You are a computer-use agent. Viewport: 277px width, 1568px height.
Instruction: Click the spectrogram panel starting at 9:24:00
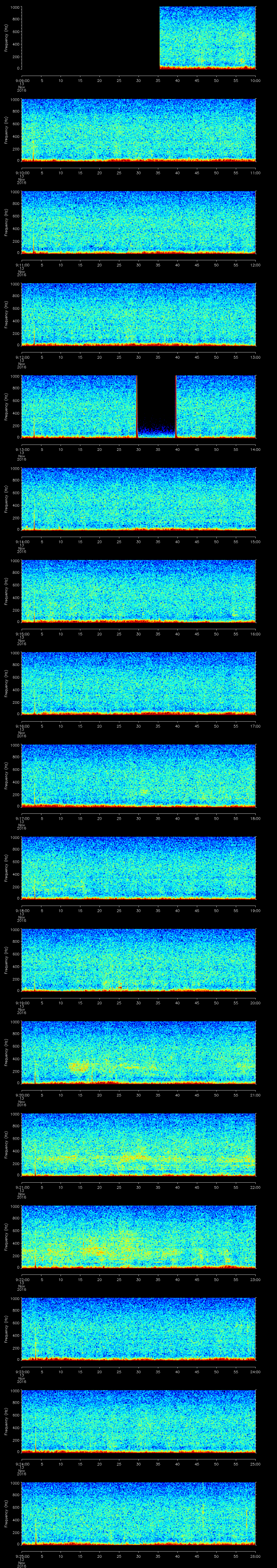tap(139, 1421)
